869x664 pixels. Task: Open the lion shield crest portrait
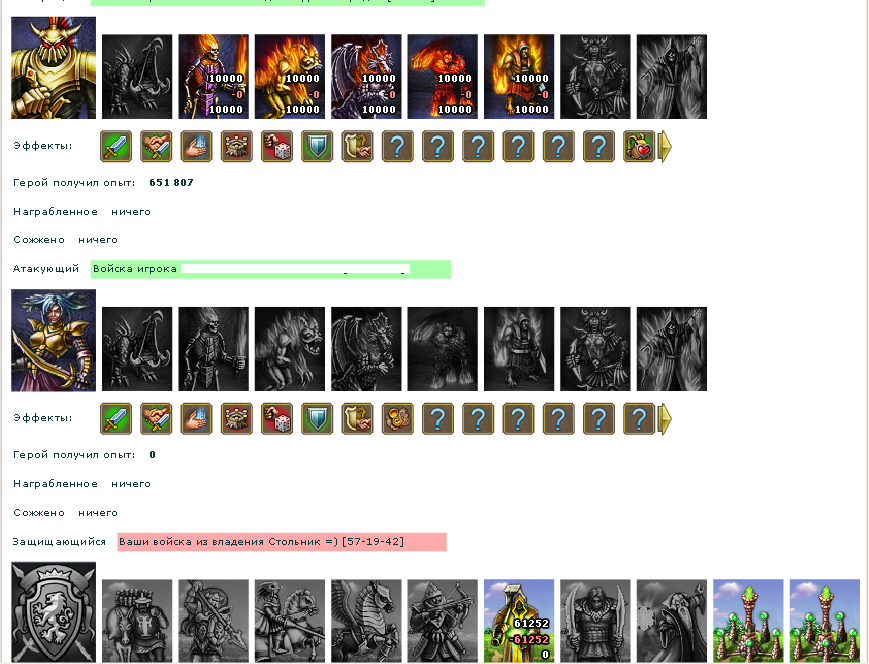pos(53,612)
